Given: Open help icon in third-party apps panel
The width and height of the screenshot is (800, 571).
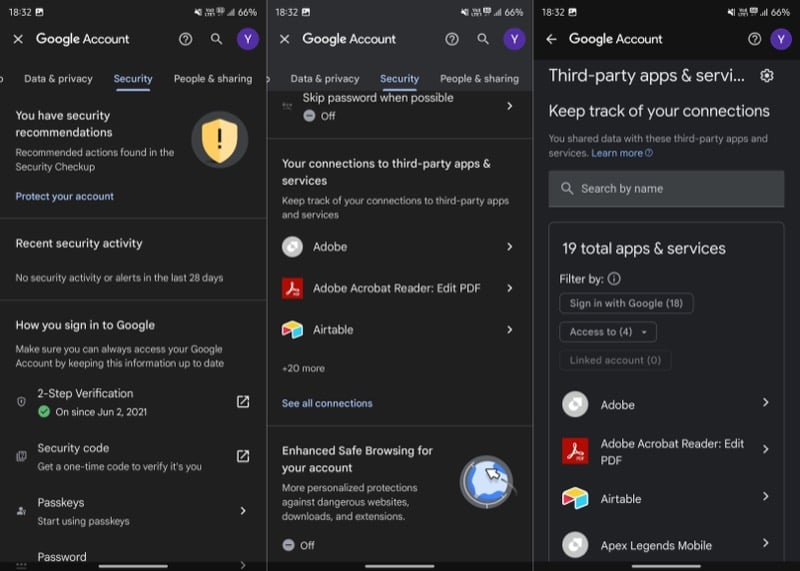Looking at the screenshot, I should pyautogui.click(x=755, y=39).
